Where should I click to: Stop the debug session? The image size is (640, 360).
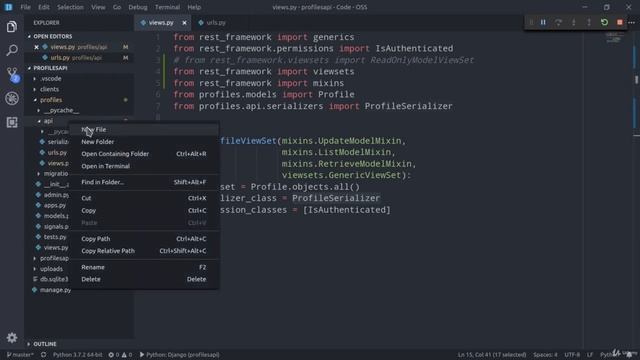[x=620, y=22]
